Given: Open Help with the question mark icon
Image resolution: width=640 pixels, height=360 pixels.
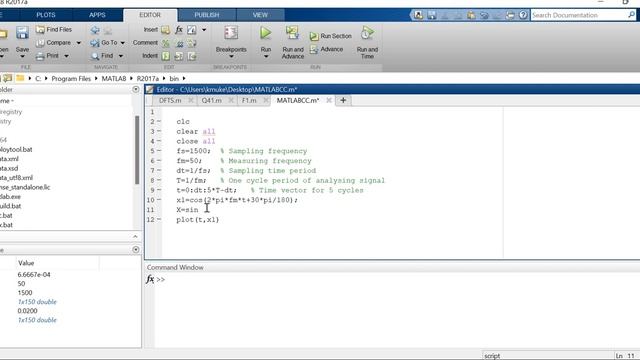Looking at the screenshot, I should coord(523,15).
